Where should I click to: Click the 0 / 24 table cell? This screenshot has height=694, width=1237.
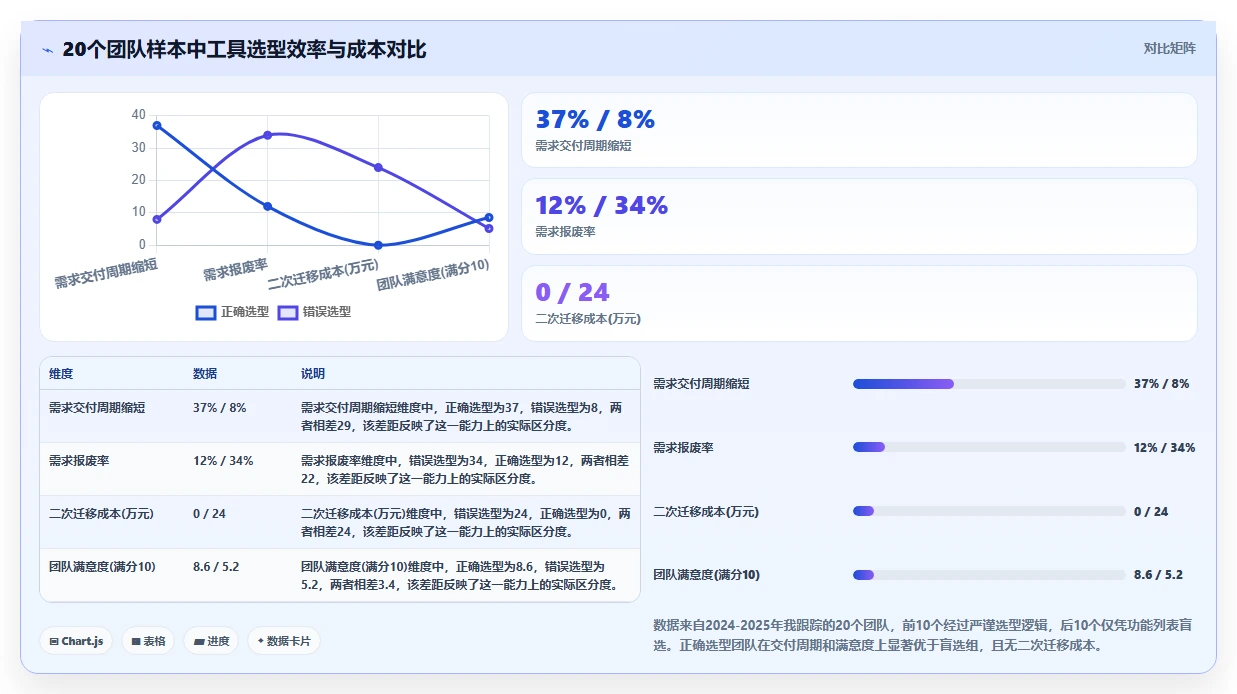[209, 514]
